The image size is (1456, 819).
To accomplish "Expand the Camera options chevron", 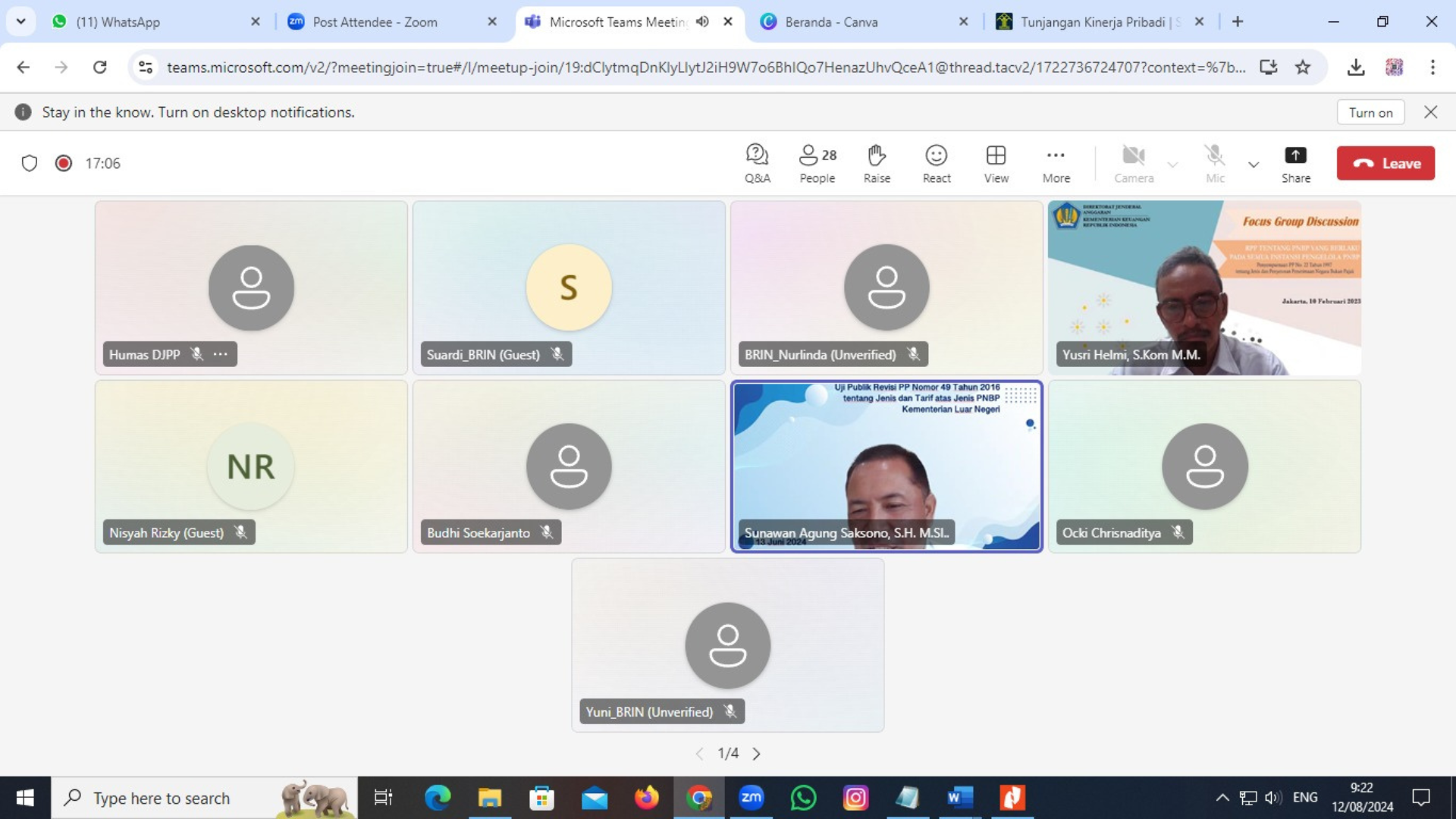I will tap(1172, 164).
